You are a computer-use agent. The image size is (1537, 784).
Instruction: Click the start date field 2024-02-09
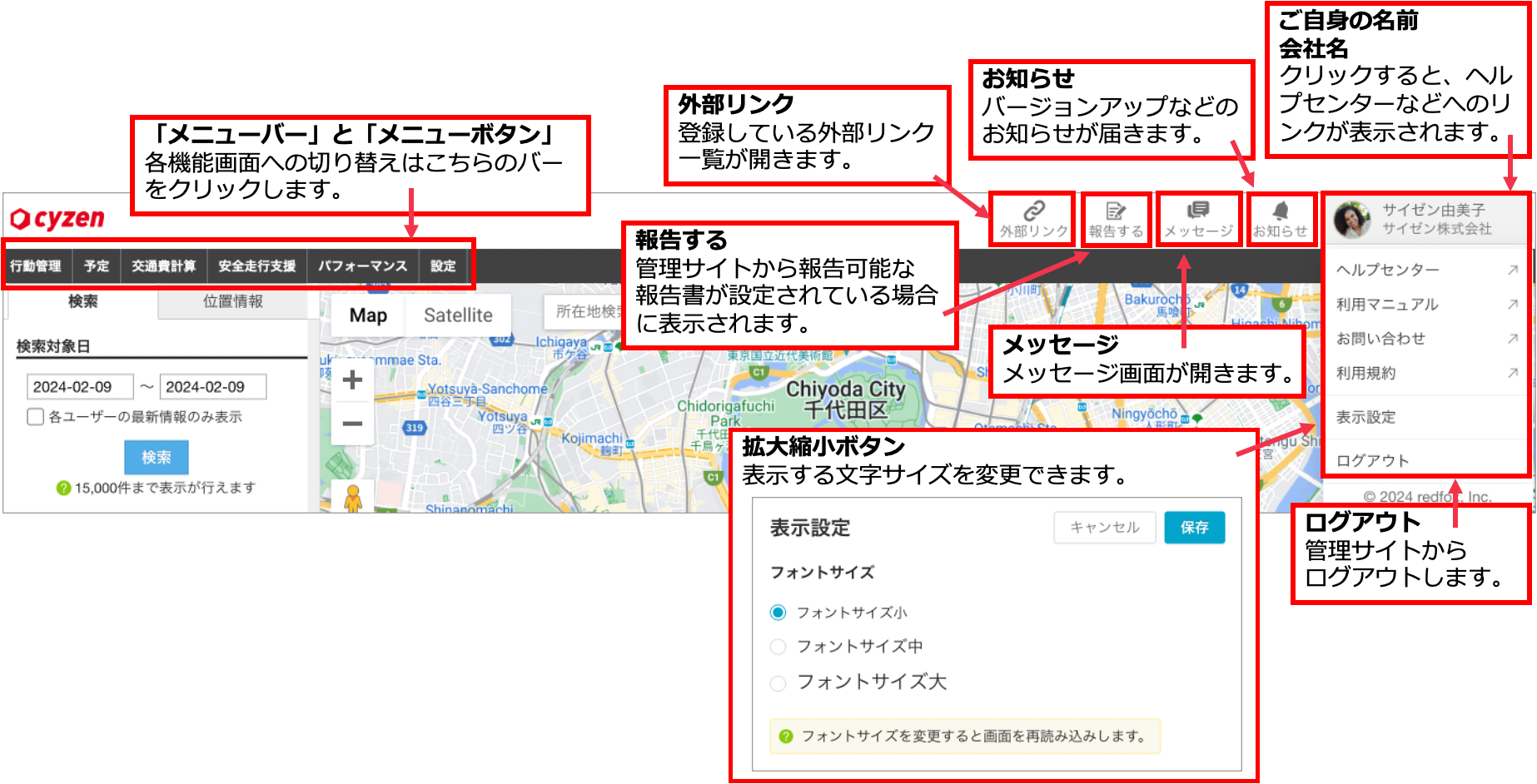point(80,387)
